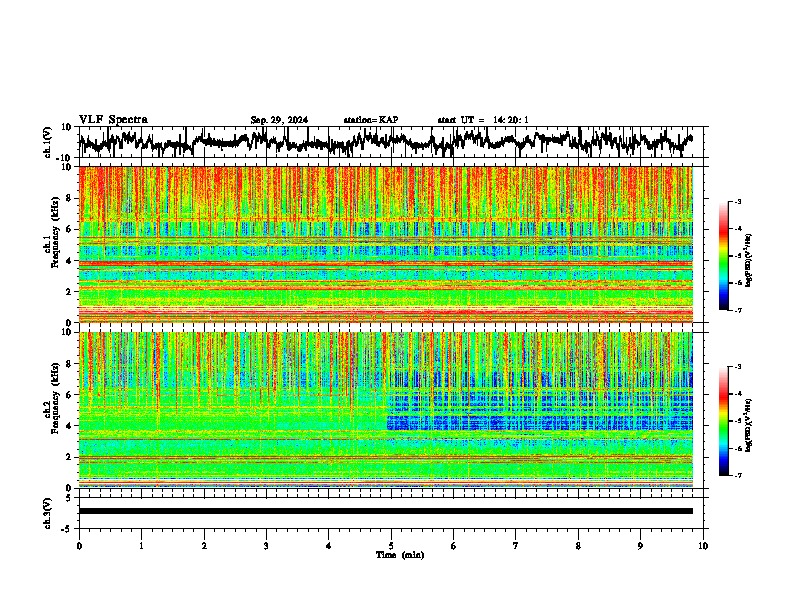This screenshot has width=792, height=612.
Task: Click the "0" tick on Time axis
Action: (x=79, y=546)
